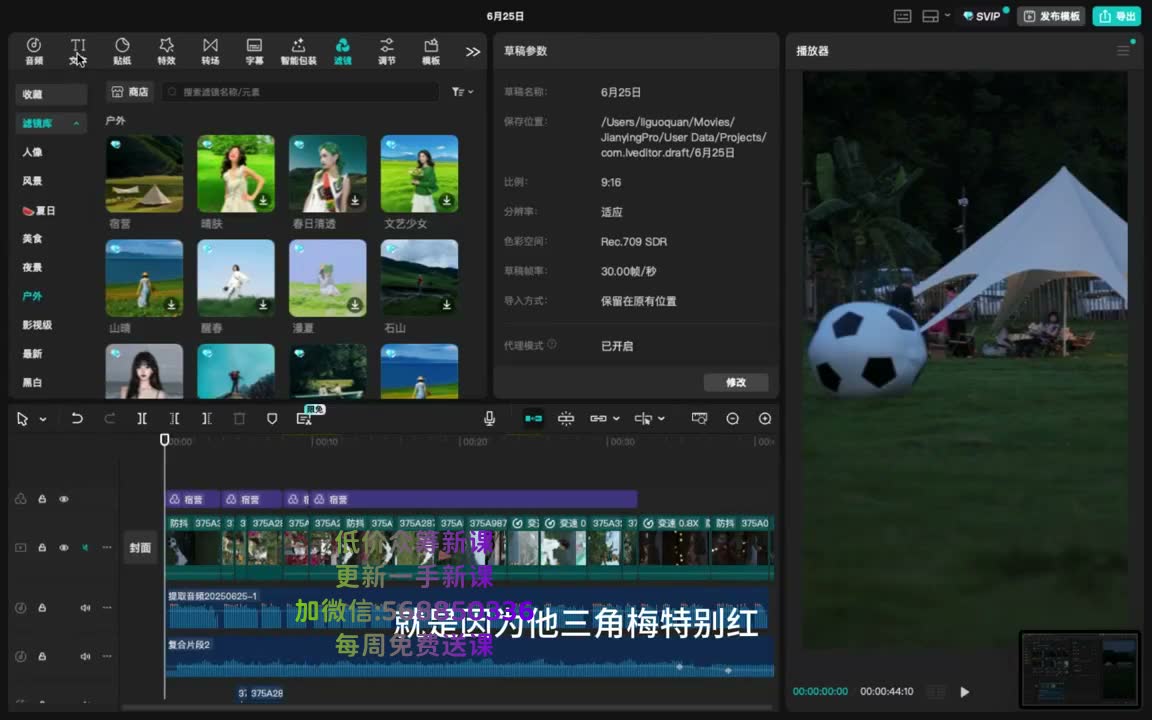Open the preview axis dropdown arrow
Viewport: 1152px width, 720px height.
[x=661, y=419]
